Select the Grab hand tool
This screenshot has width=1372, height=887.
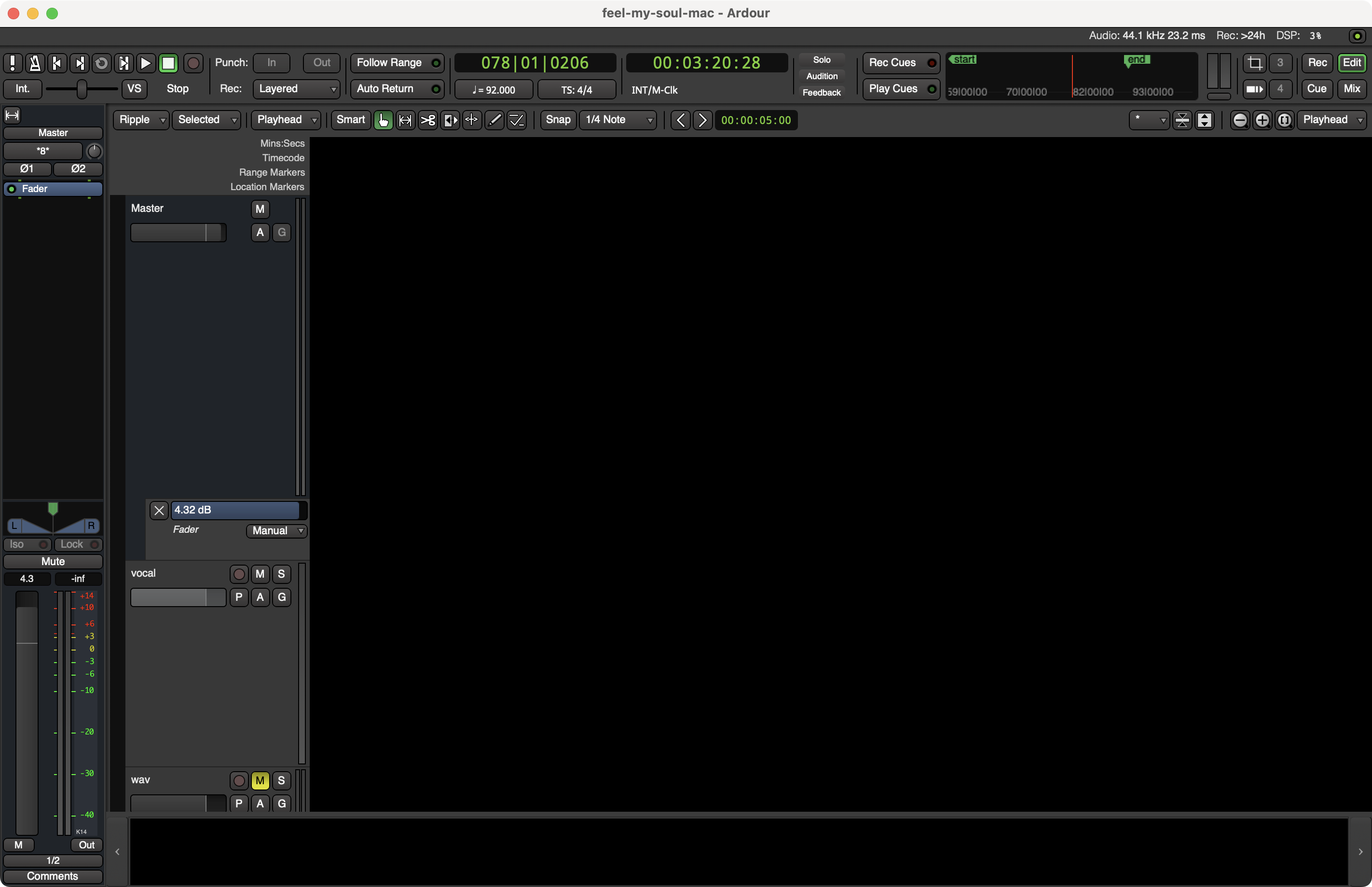[384, 120]
